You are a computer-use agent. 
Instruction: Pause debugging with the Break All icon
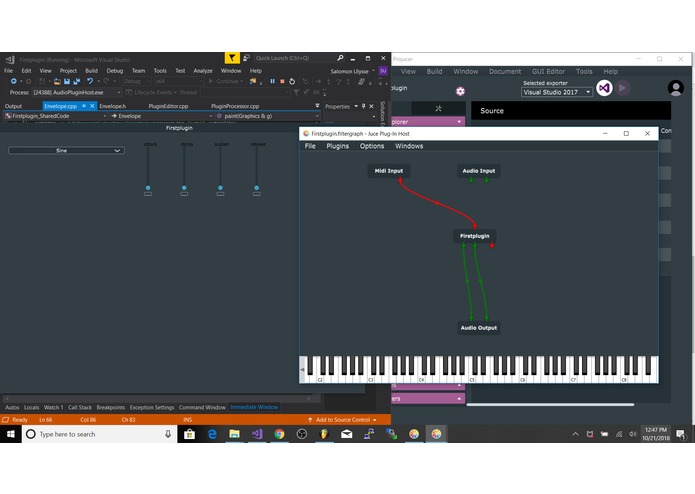point(272,81)
